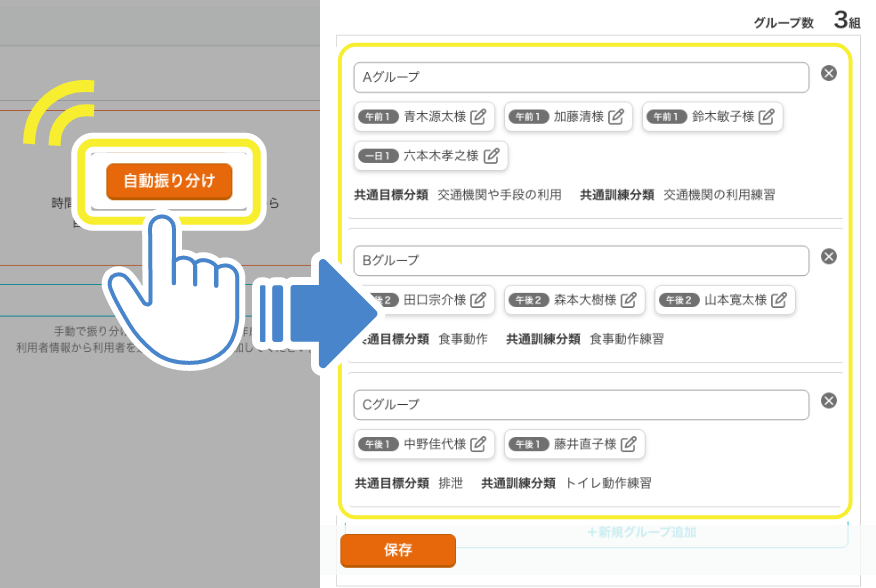Open edit icon for 加藤清様
This screenshot has height=588, width=876.
click(x=616, y=116)
